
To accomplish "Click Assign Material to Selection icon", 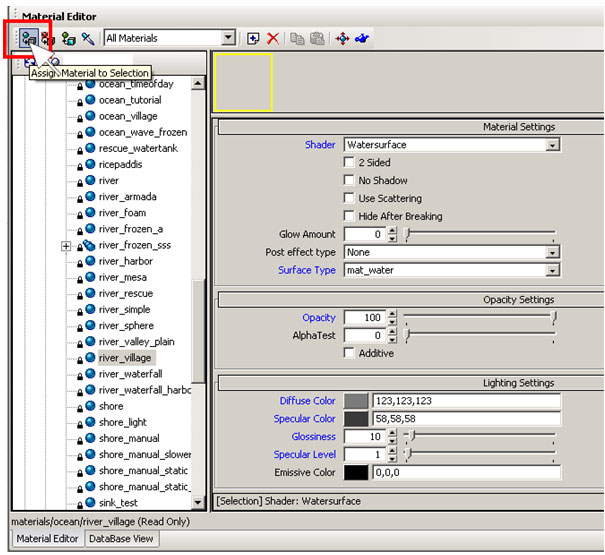I will [x=29, y=38].
